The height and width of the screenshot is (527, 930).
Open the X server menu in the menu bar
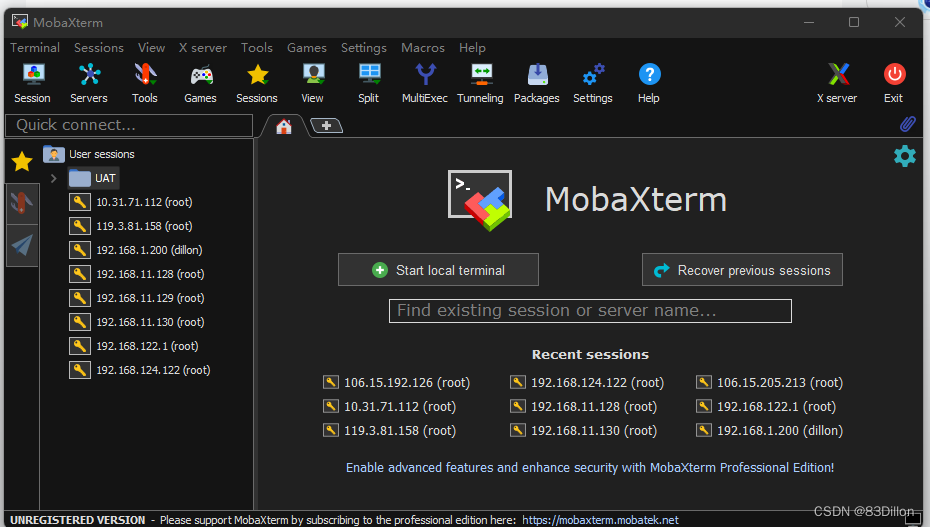coord(203,47)
